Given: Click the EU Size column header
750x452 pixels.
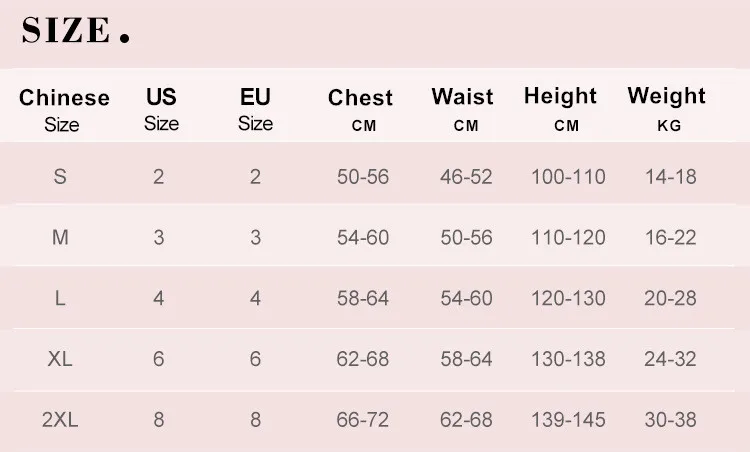Looking at the screenshot, I should 255,110.
